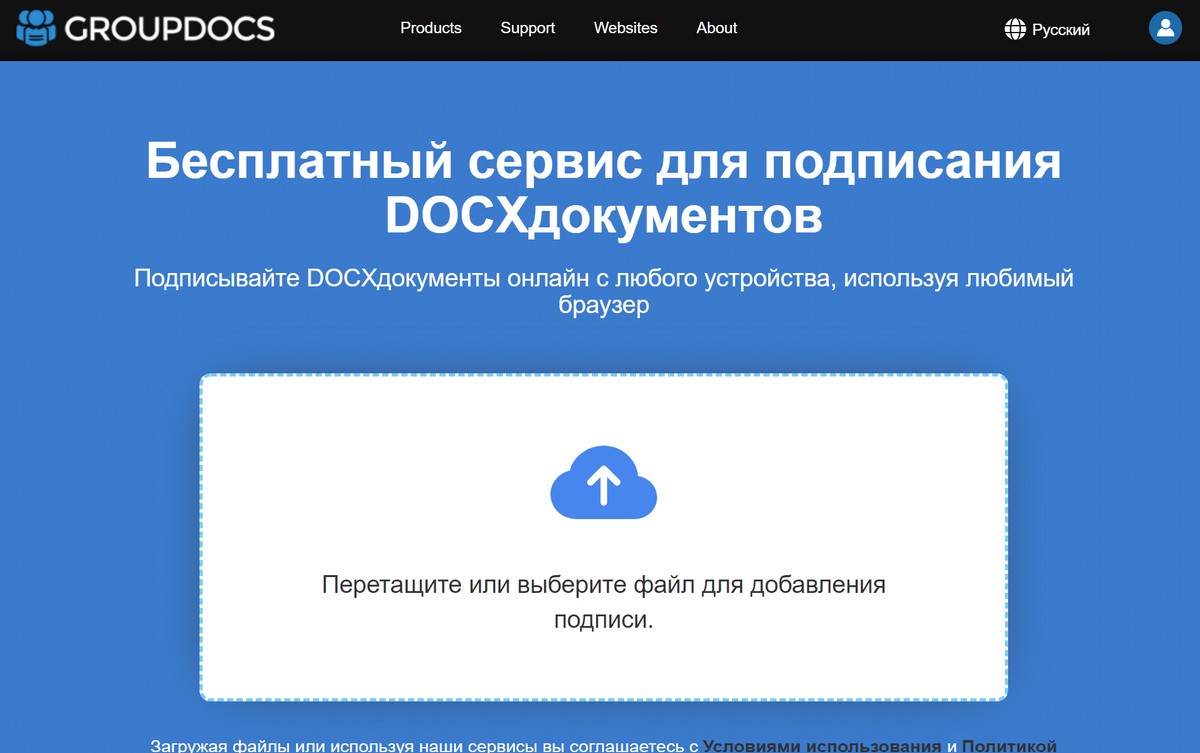Click the GroupDocs logo icon
Viewport: 1200px width, 753px height.
click(37, 29)
